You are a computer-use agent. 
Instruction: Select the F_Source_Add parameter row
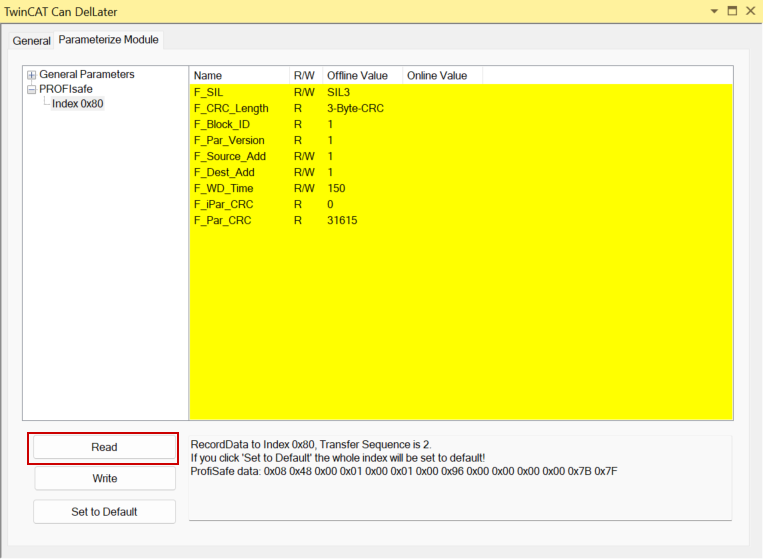click(x=461, y=157)
